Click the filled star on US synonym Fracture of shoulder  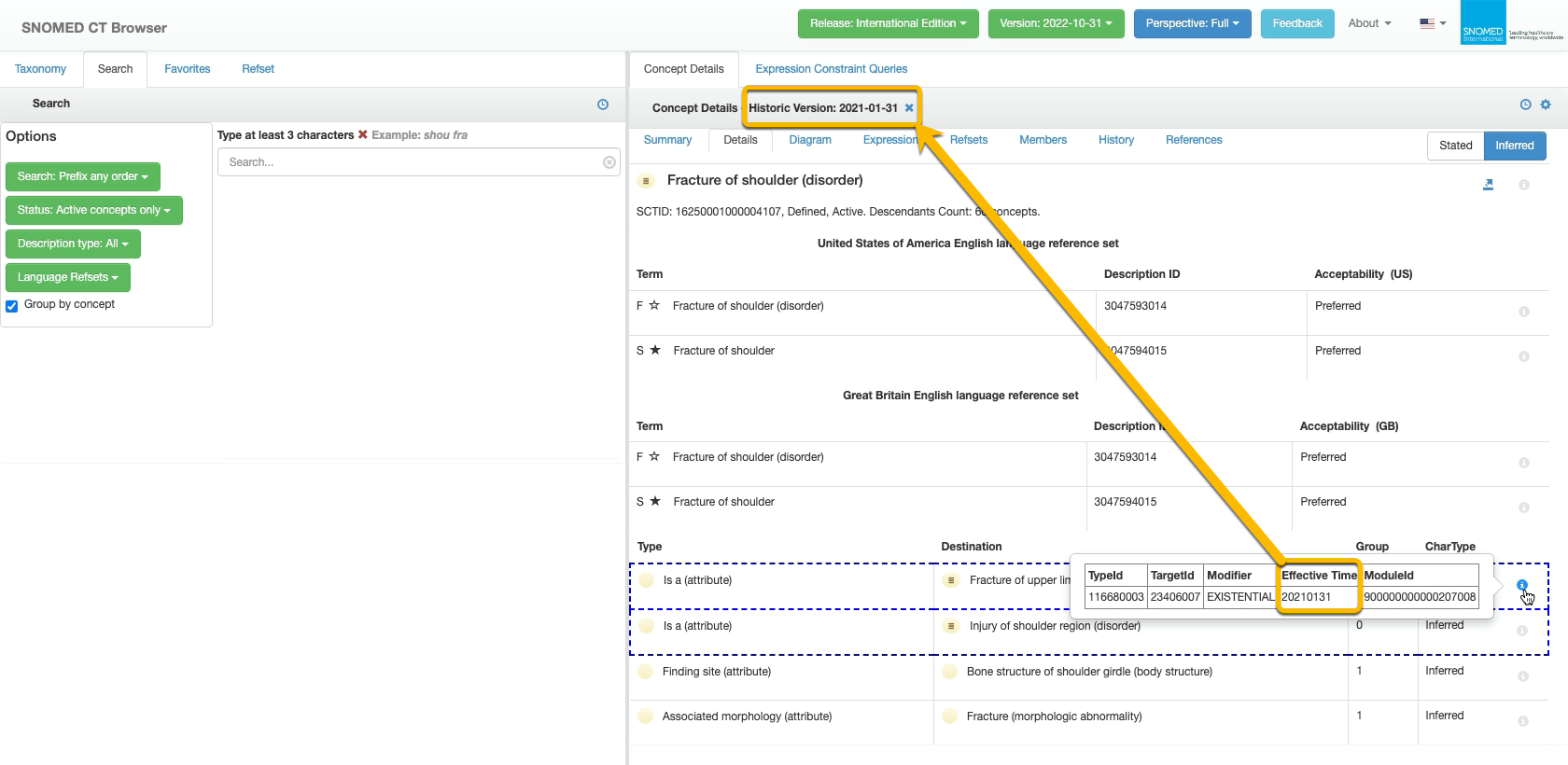tap(655, 350)
